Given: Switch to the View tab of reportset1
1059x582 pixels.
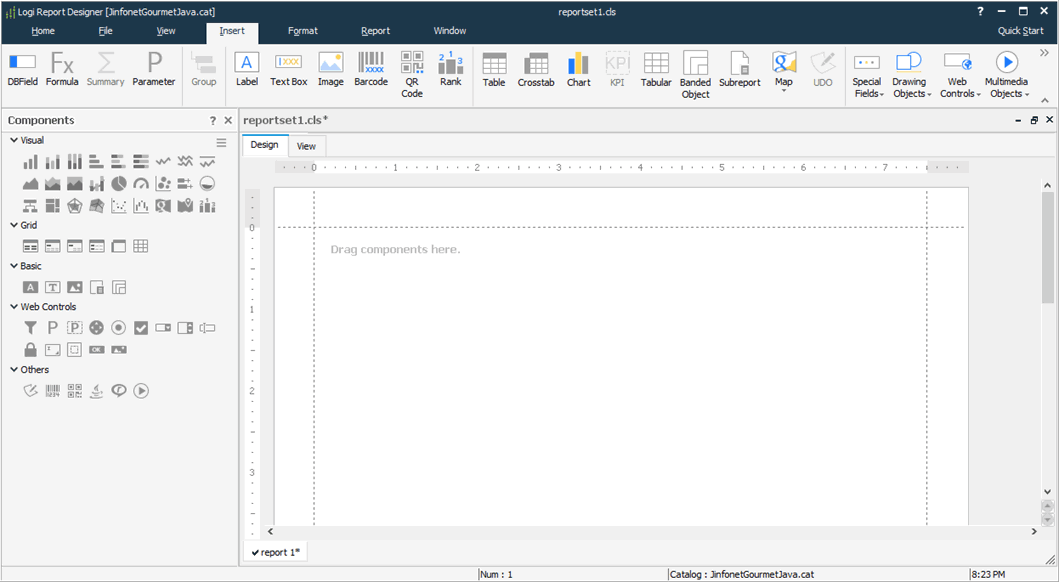Looking at the screenshot, I should [x=306, y=145].
